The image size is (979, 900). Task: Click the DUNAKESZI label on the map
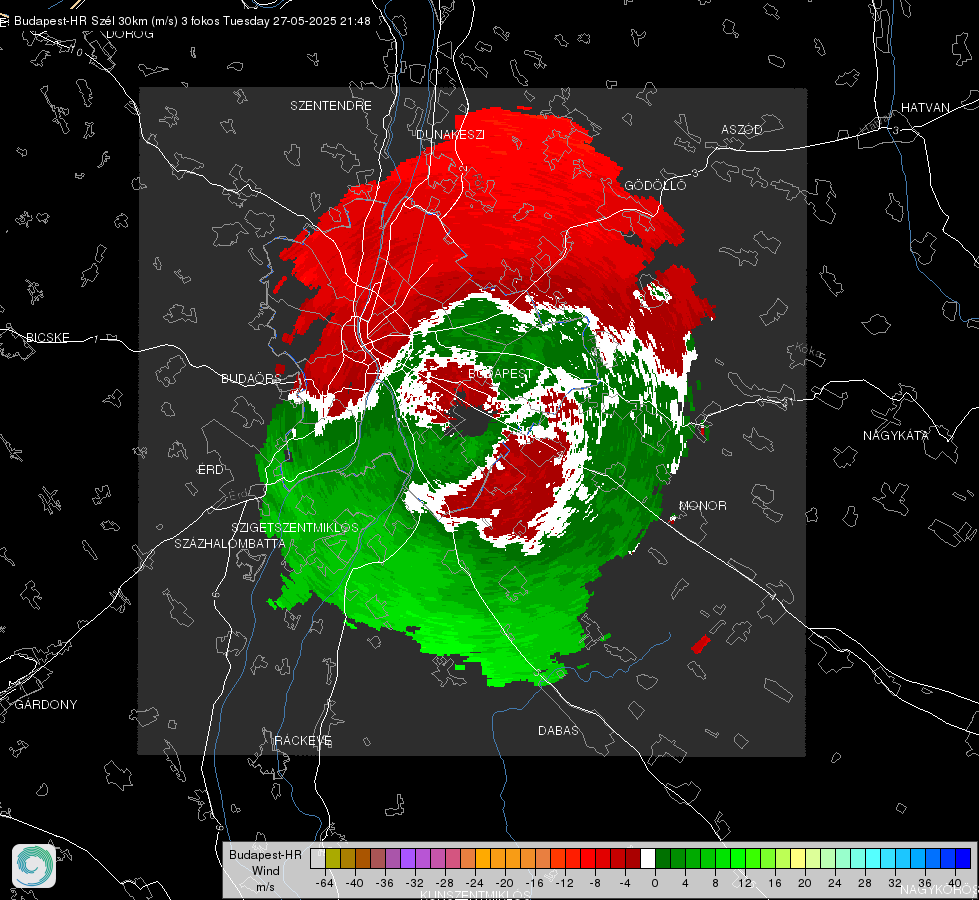click(450, 134)
